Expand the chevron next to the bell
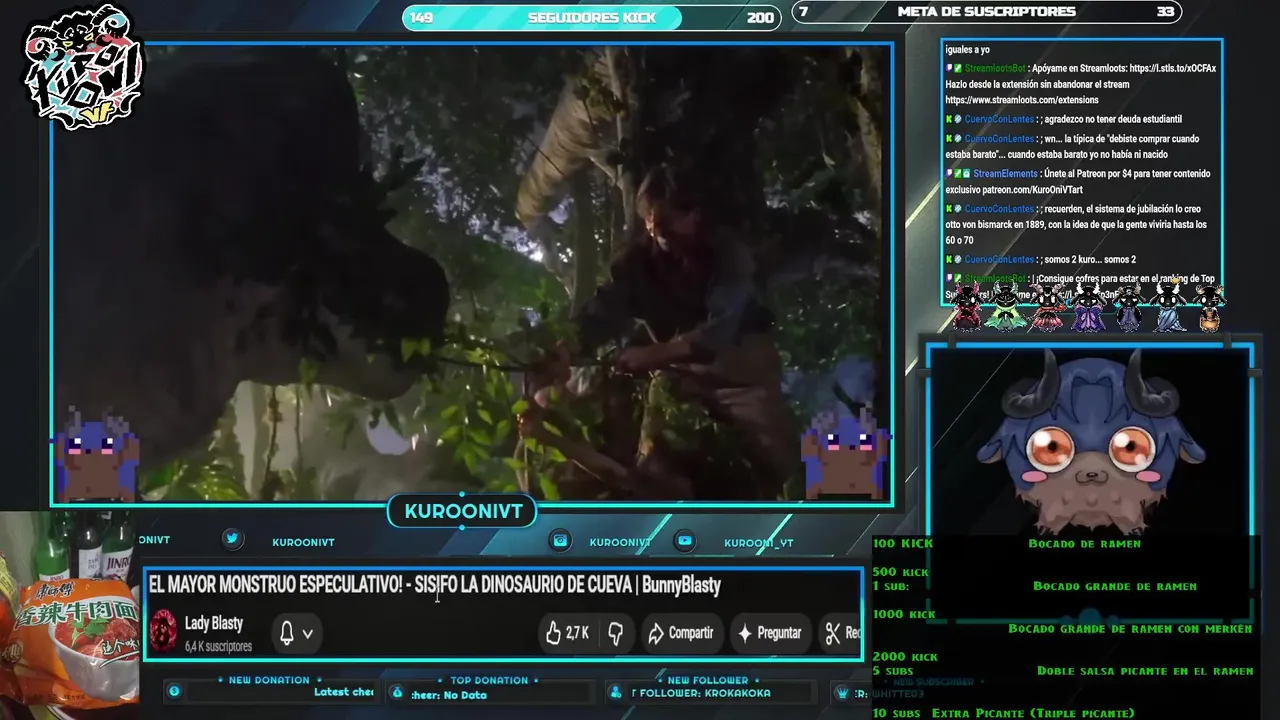This screenshot has width=1280, height=720. [x=308, y=634]
